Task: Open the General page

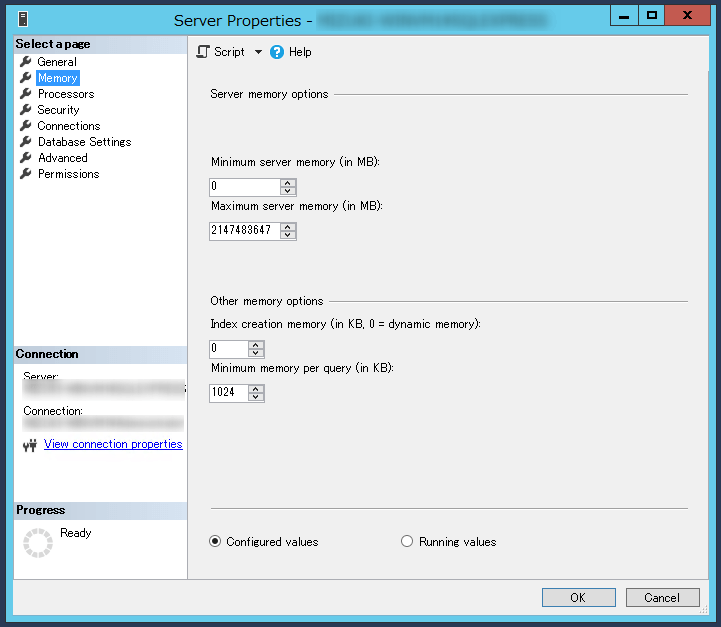Action: (x=57, y=62)
